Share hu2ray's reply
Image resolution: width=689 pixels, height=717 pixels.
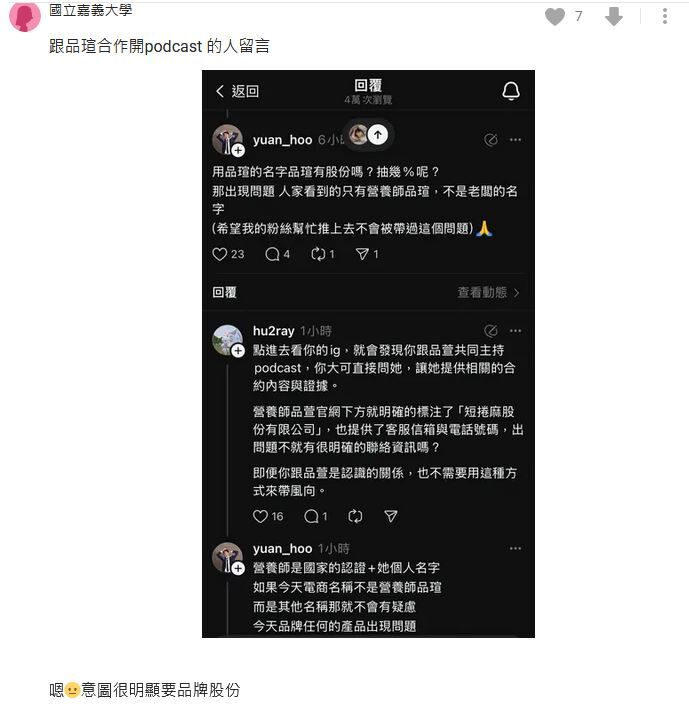[390, 516]
